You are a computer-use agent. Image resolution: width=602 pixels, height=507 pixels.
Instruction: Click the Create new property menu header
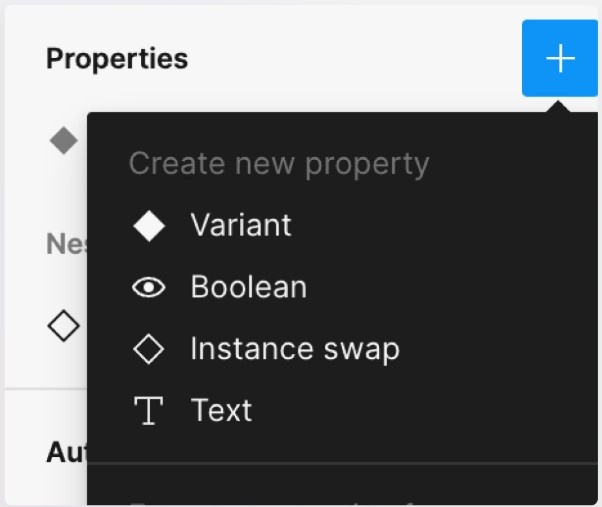pos(279,164)
